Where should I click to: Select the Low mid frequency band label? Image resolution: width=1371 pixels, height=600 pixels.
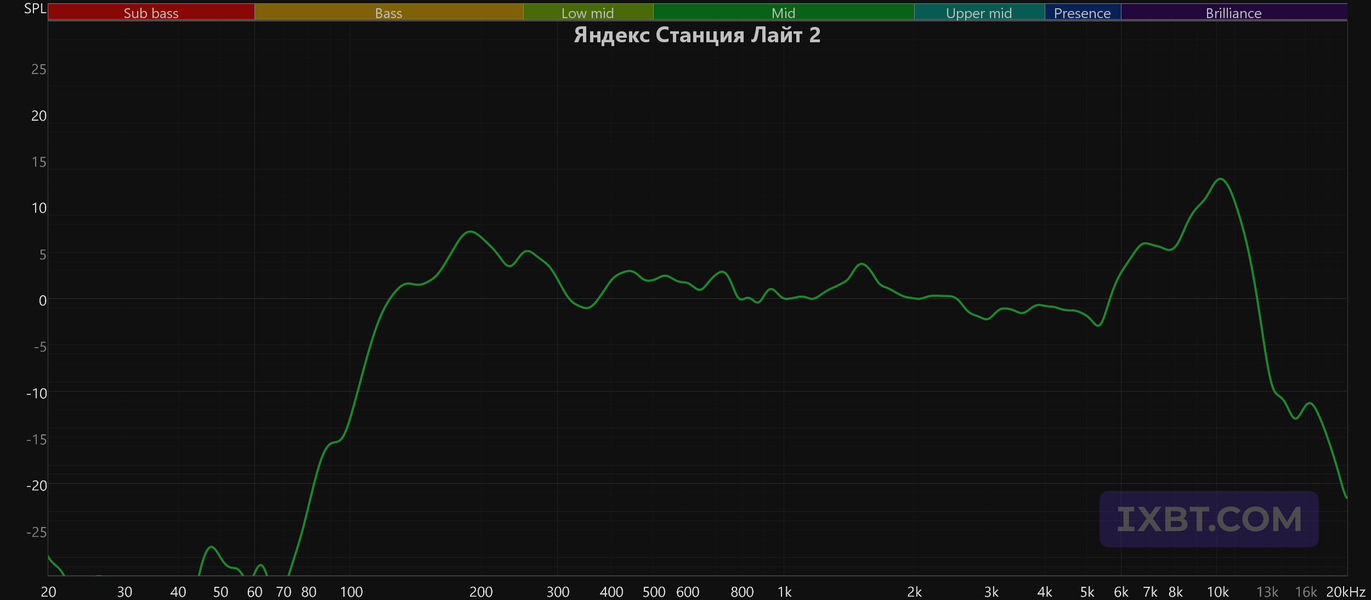(588, 13)
